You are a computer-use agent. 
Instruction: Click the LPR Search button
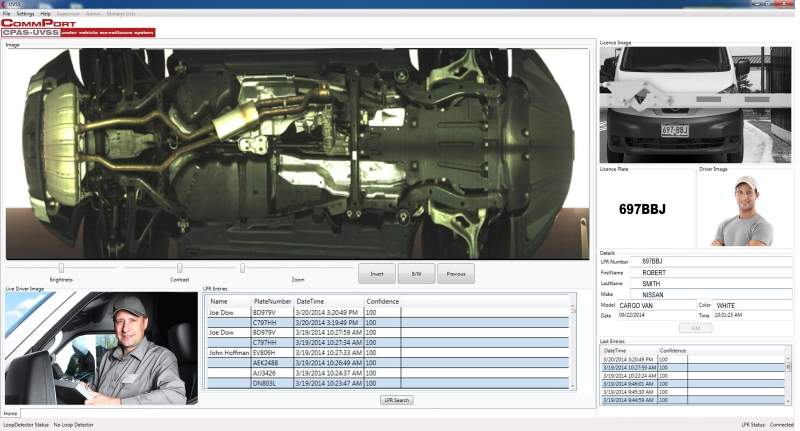point(396,400)
